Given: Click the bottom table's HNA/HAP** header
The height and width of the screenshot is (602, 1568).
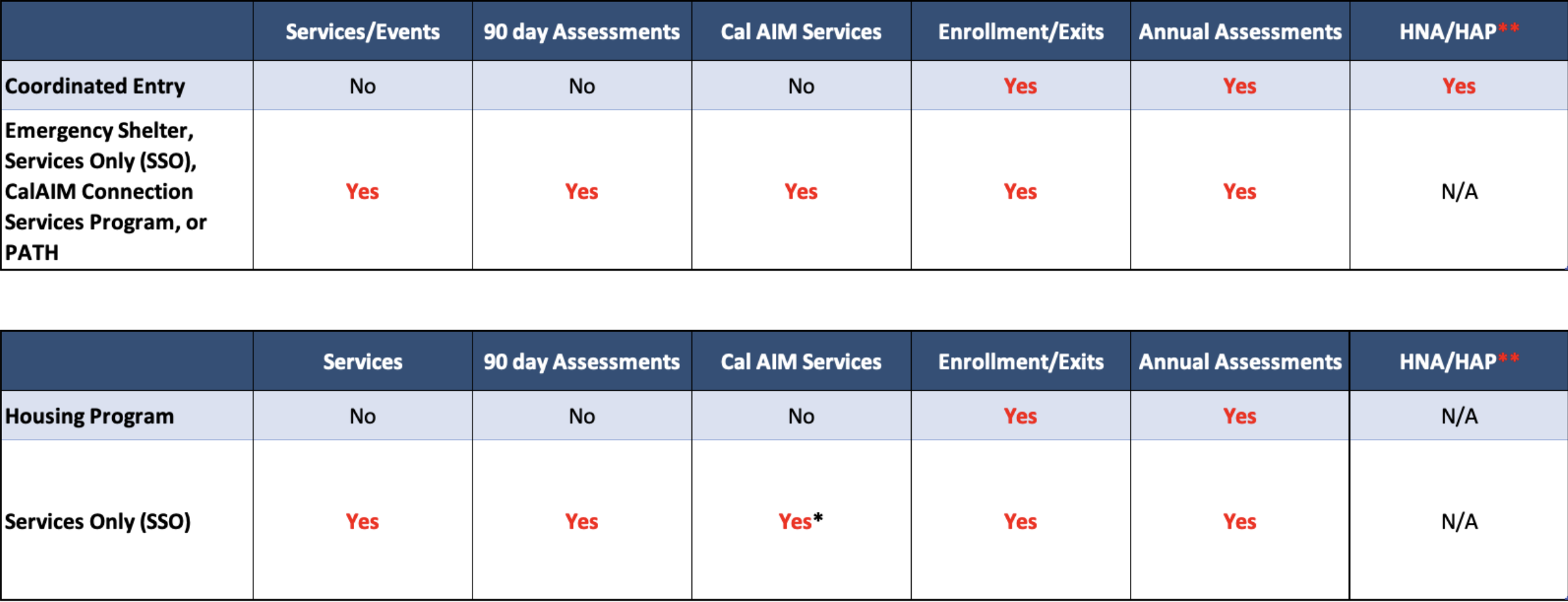Looking at the screenshot, I should [x=1459, y=361].
